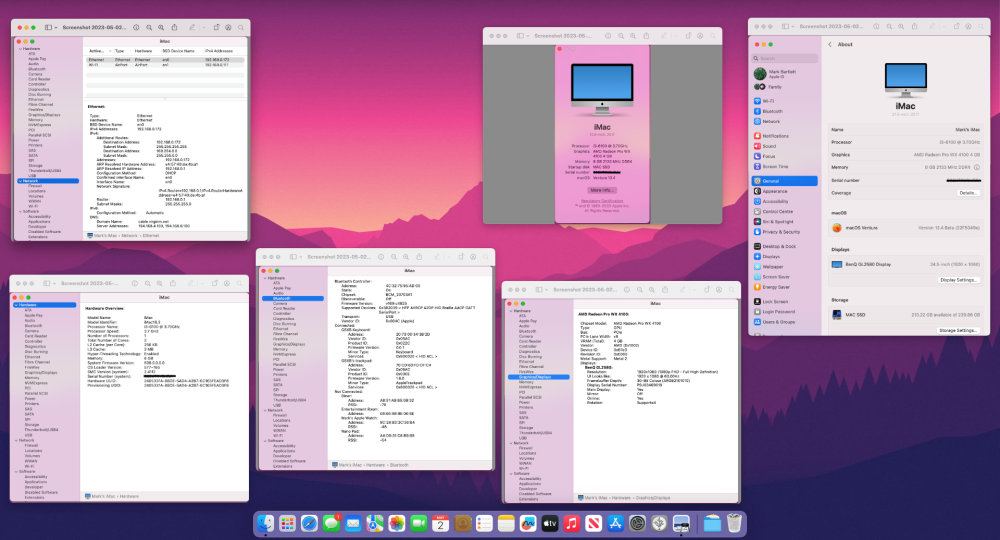1000x540 pixels.
Task: Zoom in on the Bluetooth screenshot window
Action: tap(406, 257)
